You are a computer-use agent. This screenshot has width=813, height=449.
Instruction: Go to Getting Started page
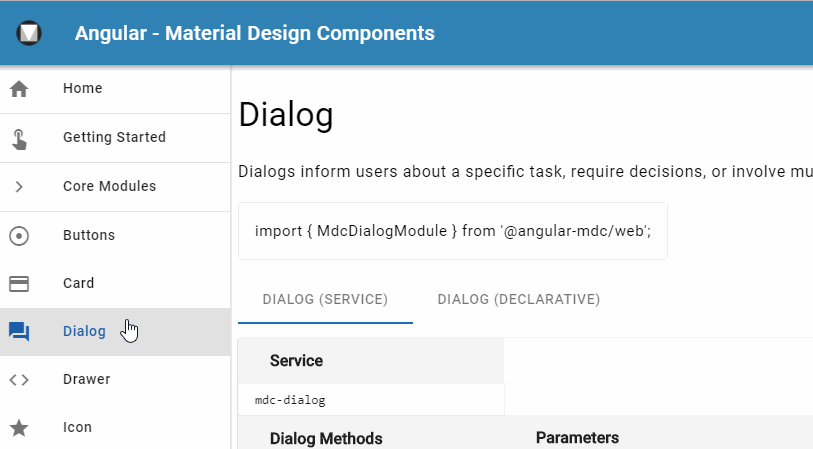[115, 138]
